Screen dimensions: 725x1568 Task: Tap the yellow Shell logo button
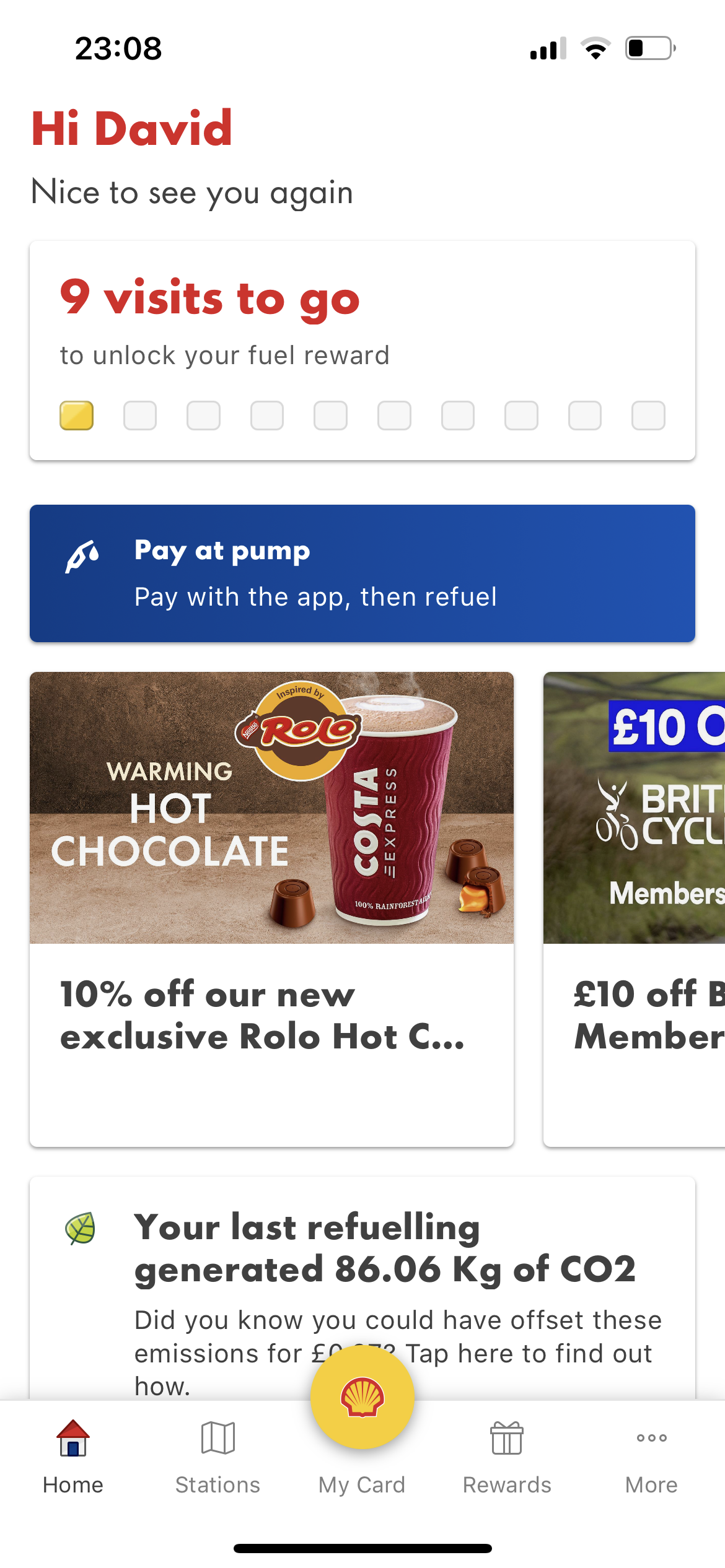(362, 1397)
